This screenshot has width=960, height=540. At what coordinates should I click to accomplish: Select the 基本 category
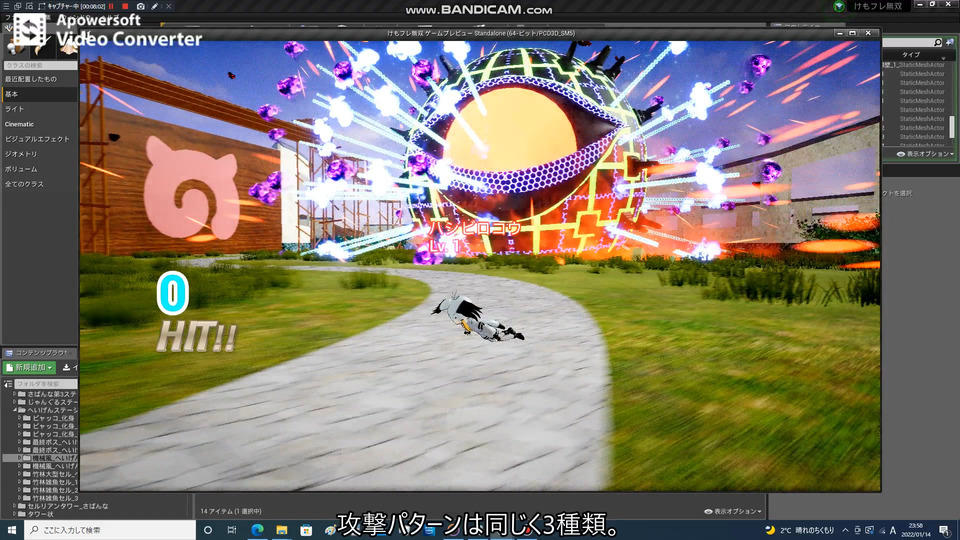click(x=39, y=94)
